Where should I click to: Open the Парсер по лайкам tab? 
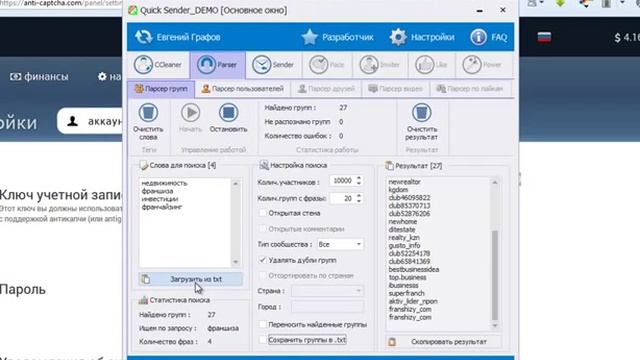point(470,89)
